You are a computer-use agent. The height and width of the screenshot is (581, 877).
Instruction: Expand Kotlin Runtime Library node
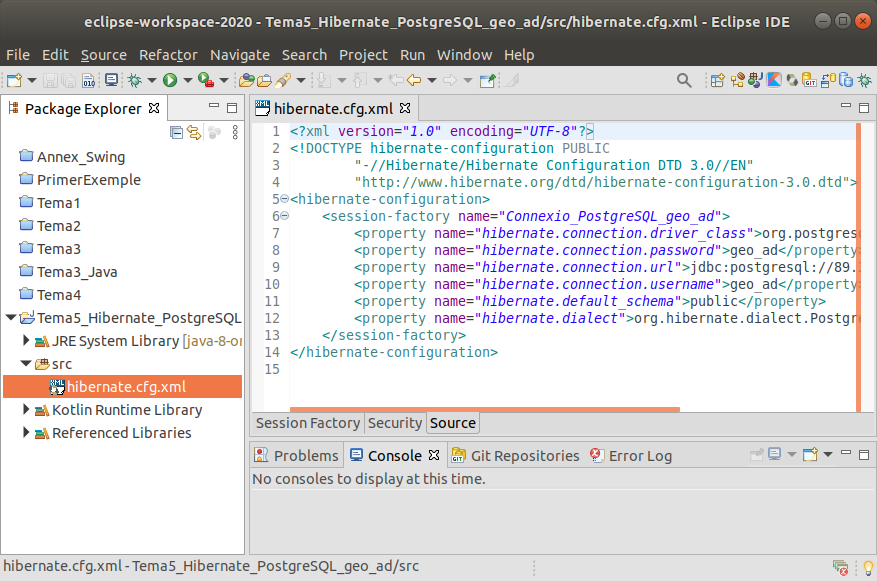point(26,409)
